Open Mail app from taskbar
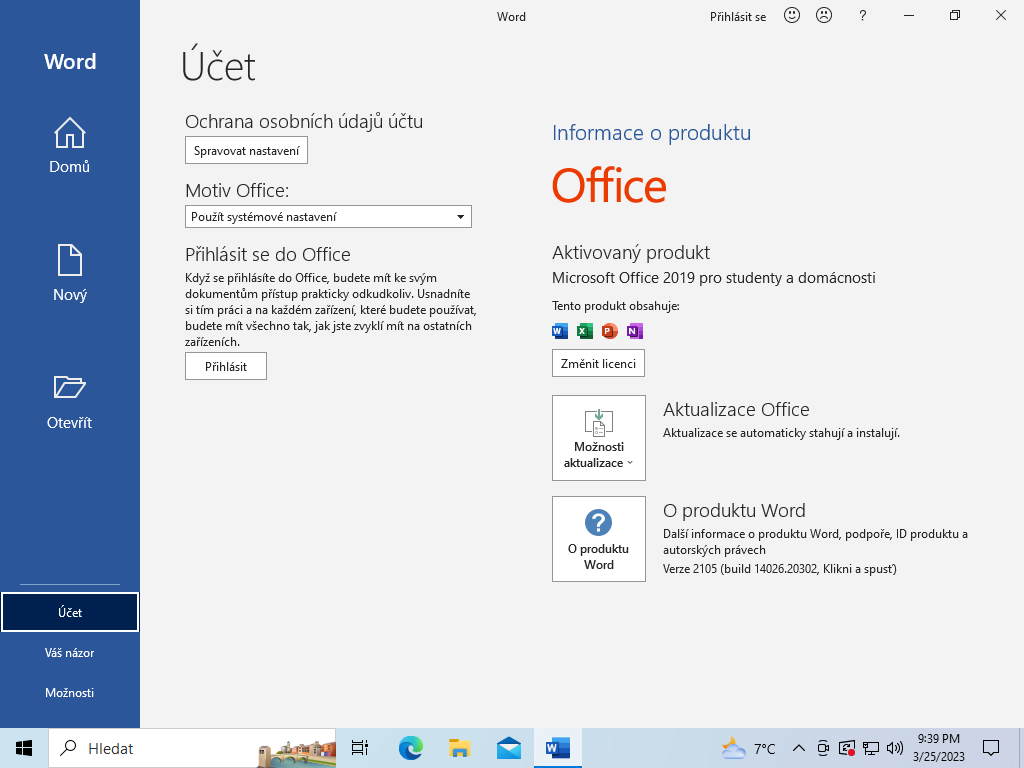 [x=509, y=748]
